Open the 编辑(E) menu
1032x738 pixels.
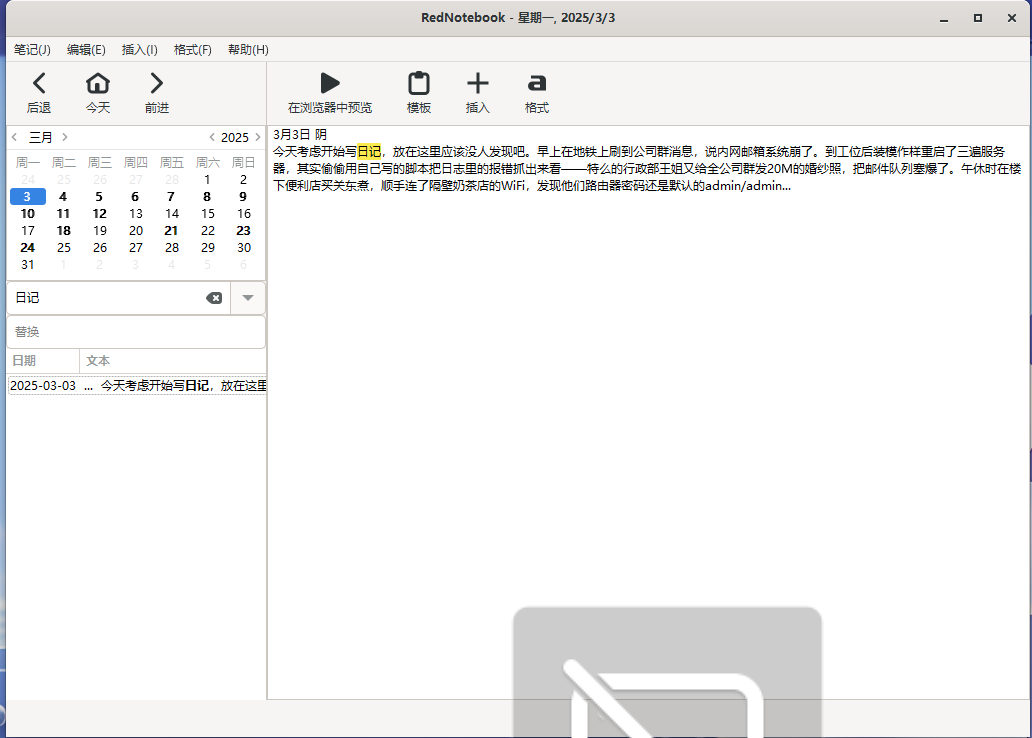coord(86,50)
